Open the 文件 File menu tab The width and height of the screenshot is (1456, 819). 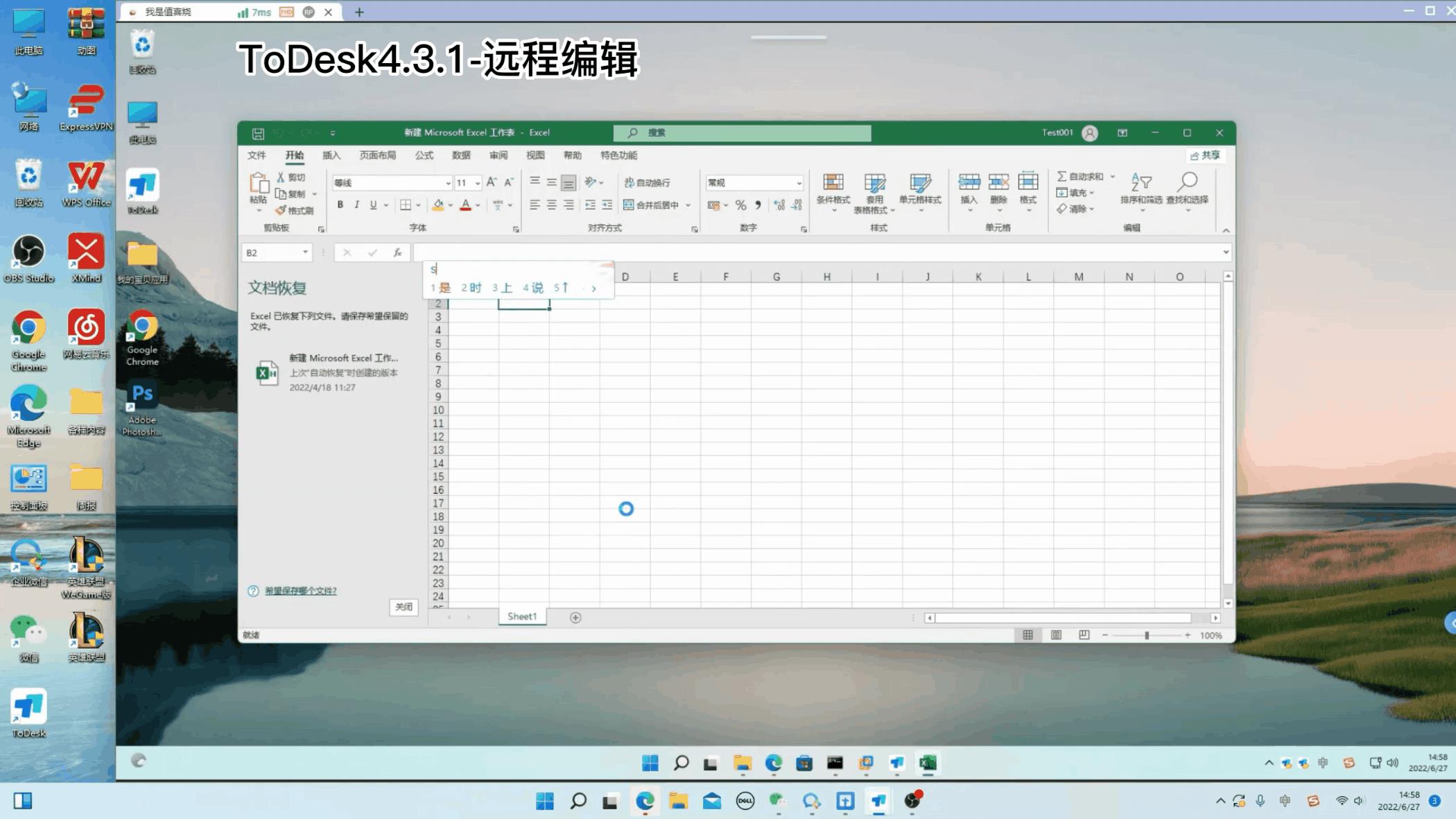pos(257,155)
